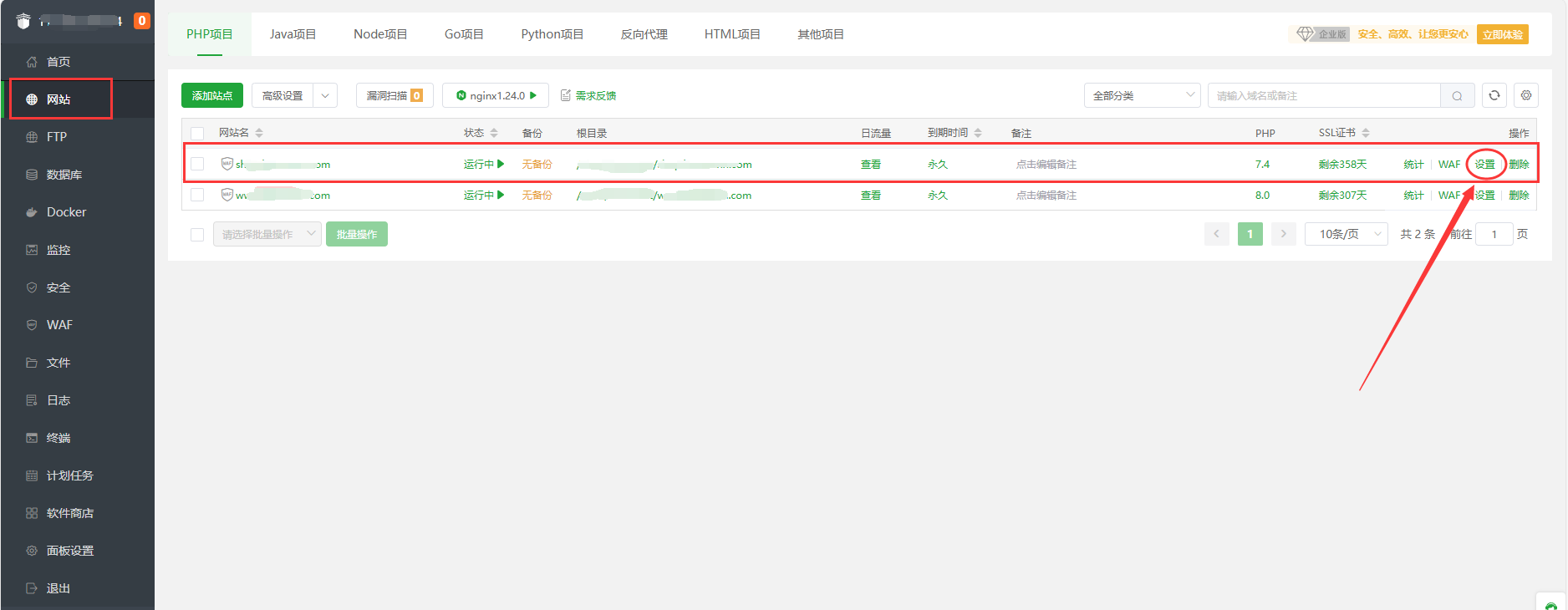1568x610 pixels.
Task: Click 点击编辑备注 in second row
Action: [x=1046, y=195]
